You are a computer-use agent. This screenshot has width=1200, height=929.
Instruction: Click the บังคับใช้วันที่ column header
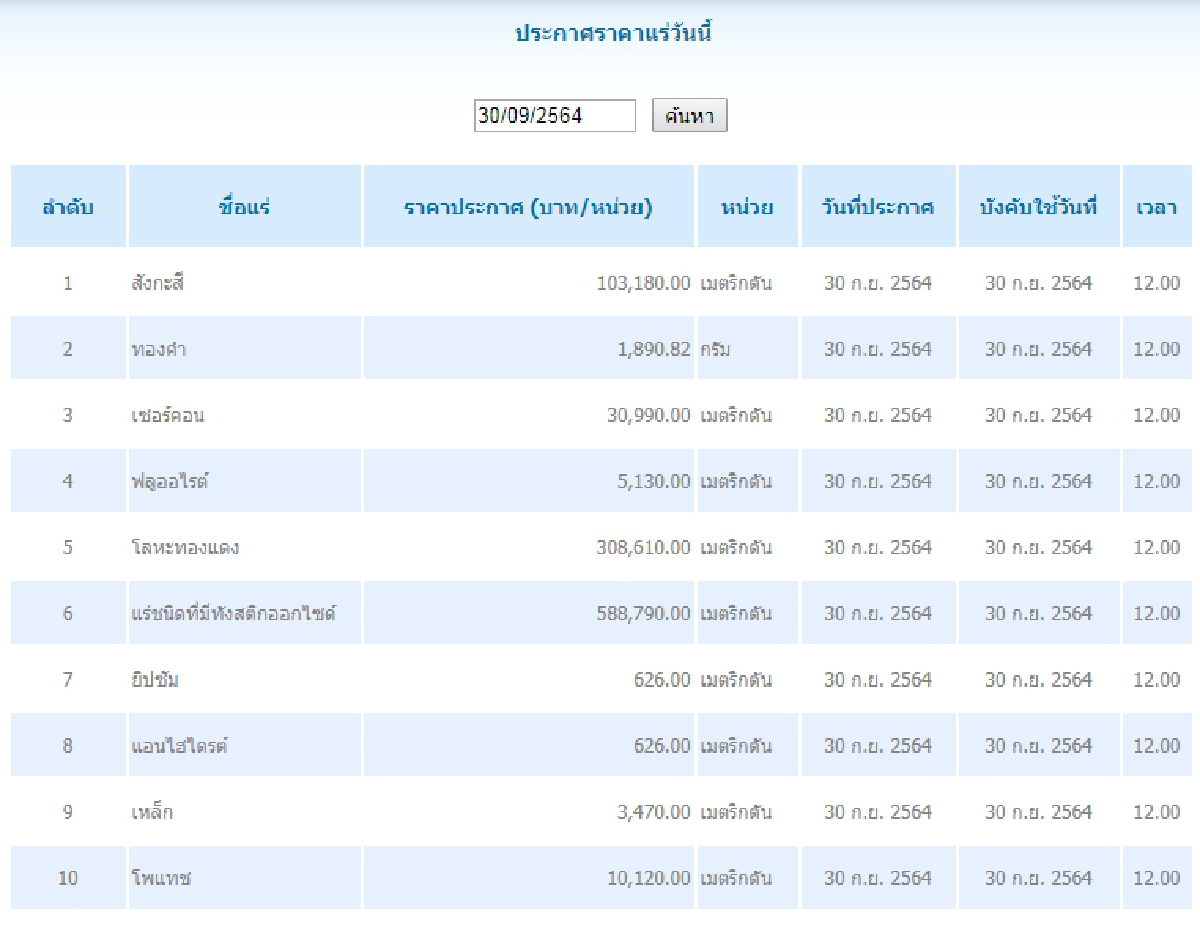(1039, 208)
